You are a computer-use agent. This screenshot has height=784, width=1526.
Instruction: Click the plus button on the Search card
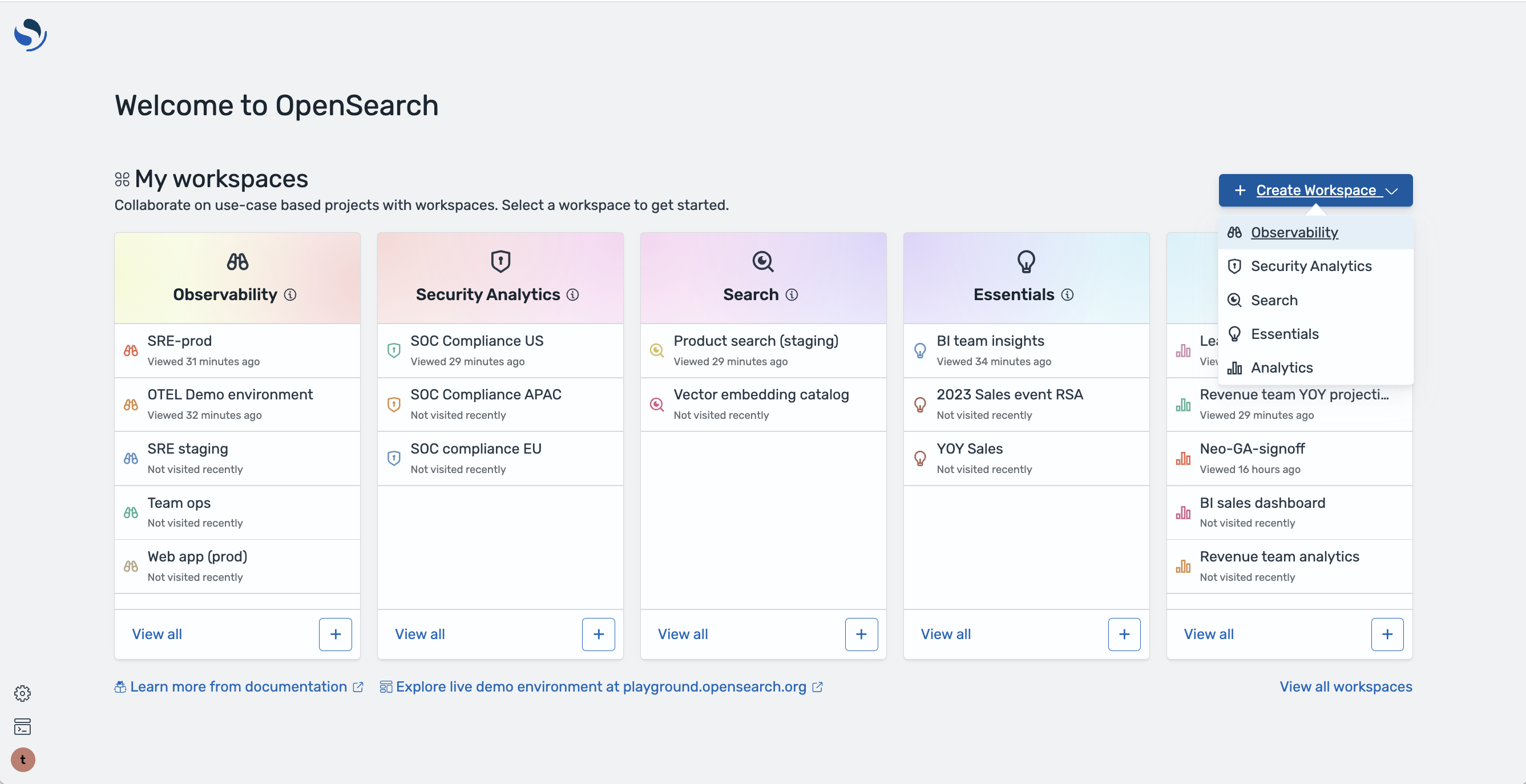point(861,634)
